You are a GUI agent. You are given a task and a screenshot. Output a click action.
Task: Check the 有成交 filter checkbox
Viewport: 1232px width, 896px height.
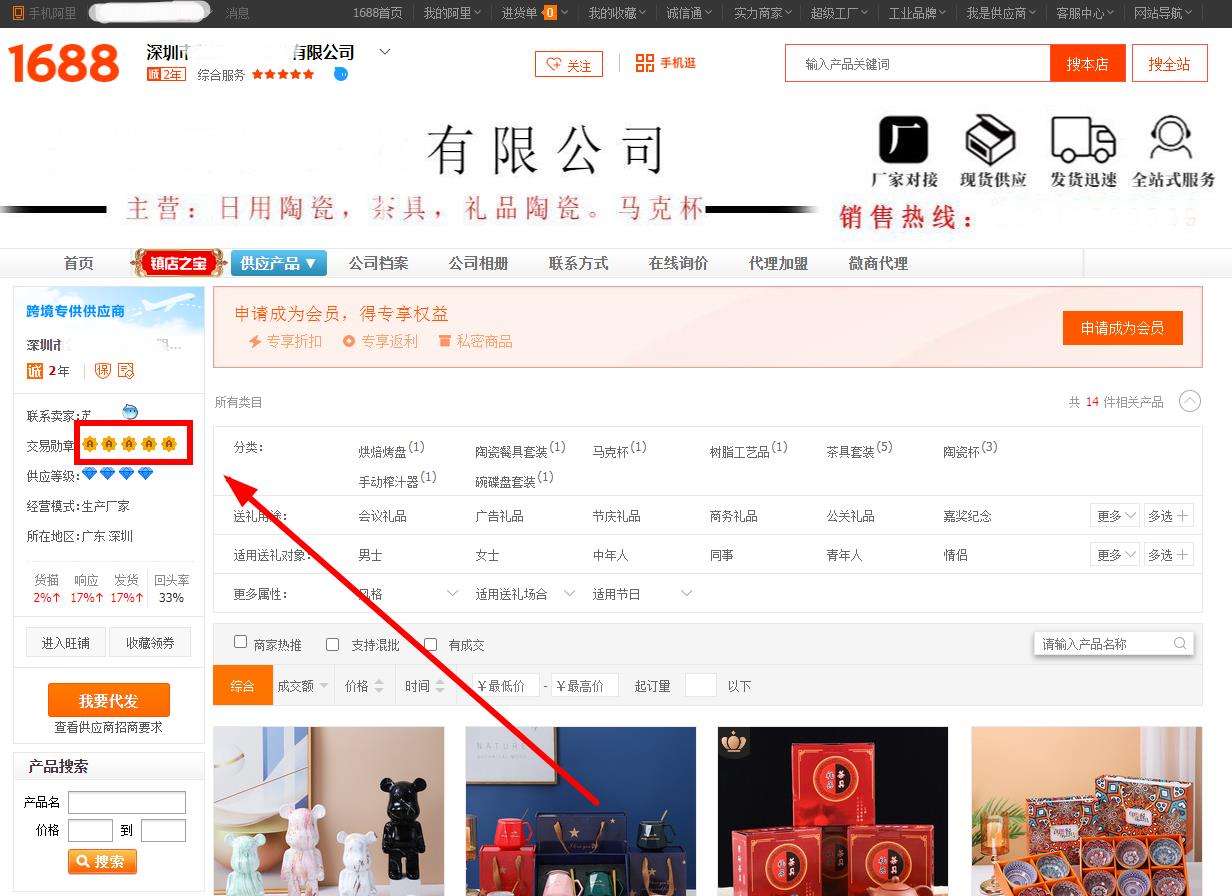click(x=430, y=645)
